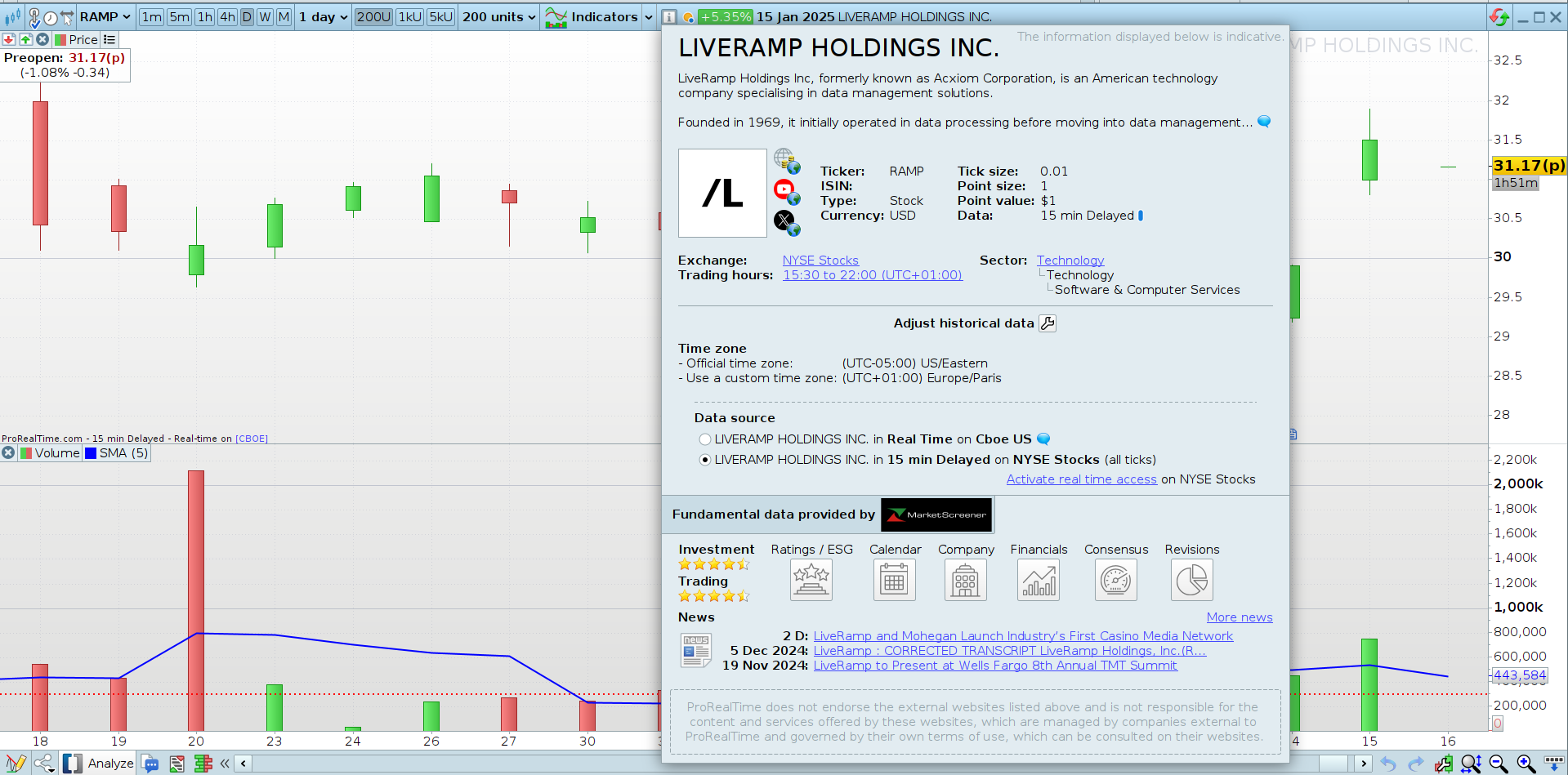The width and height of the screenshot is (1568, 775).
Task: Open the NYSE Stocks exchange link
Action: (x=820, y=261)
